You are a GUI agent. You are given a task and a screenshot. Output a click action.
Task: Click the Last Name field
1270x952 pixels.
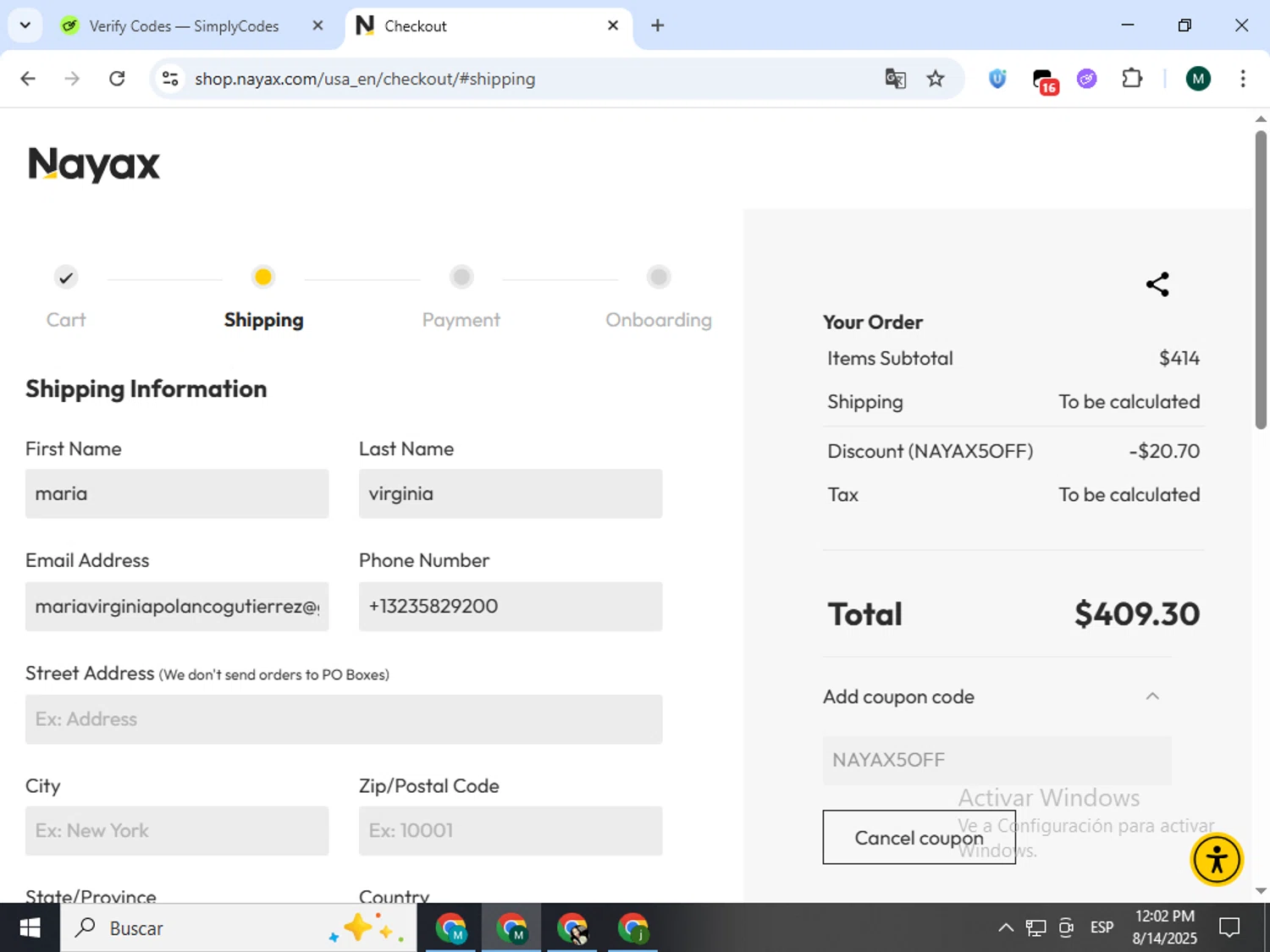511,494
